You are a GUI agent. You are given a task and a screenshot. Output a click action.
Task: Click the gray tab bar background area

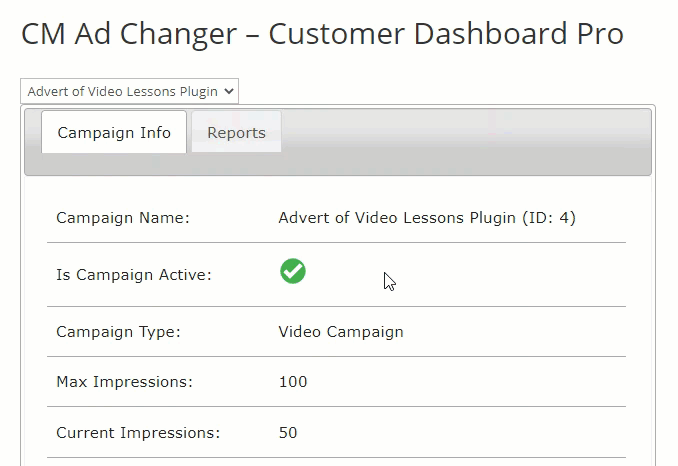click(466, 142)
